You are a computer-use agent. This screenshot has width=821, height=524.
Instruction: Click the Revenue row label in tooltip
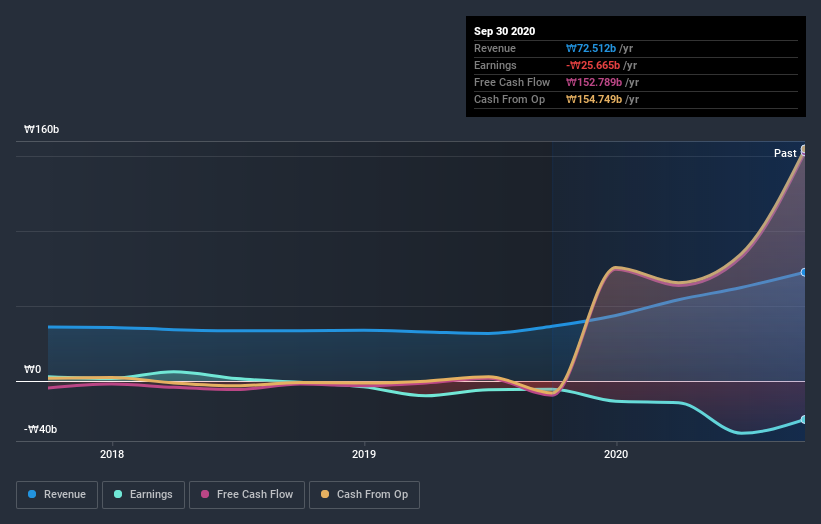coord(495,48)
